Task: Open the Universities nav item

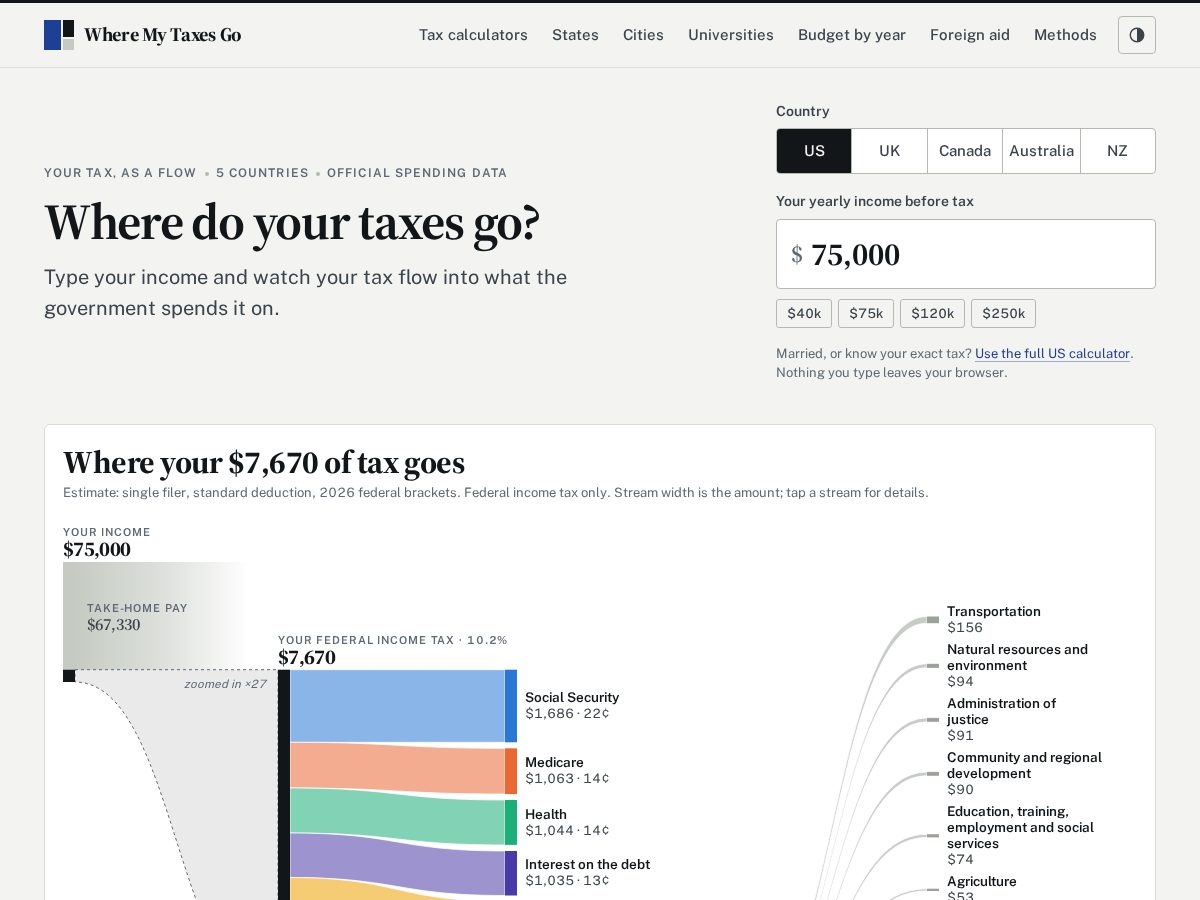Action: coord(731,35)
